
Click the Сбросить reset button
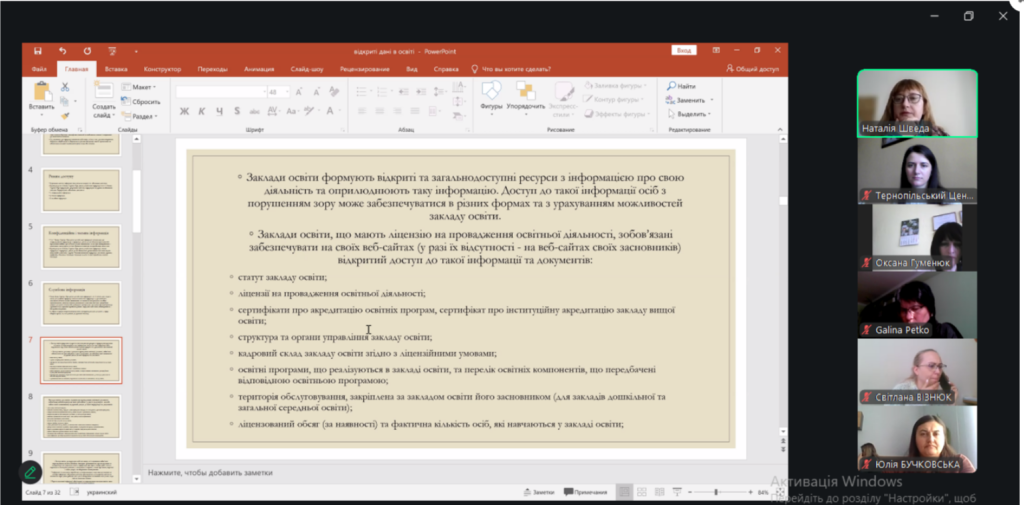click(x=144, y=101)
